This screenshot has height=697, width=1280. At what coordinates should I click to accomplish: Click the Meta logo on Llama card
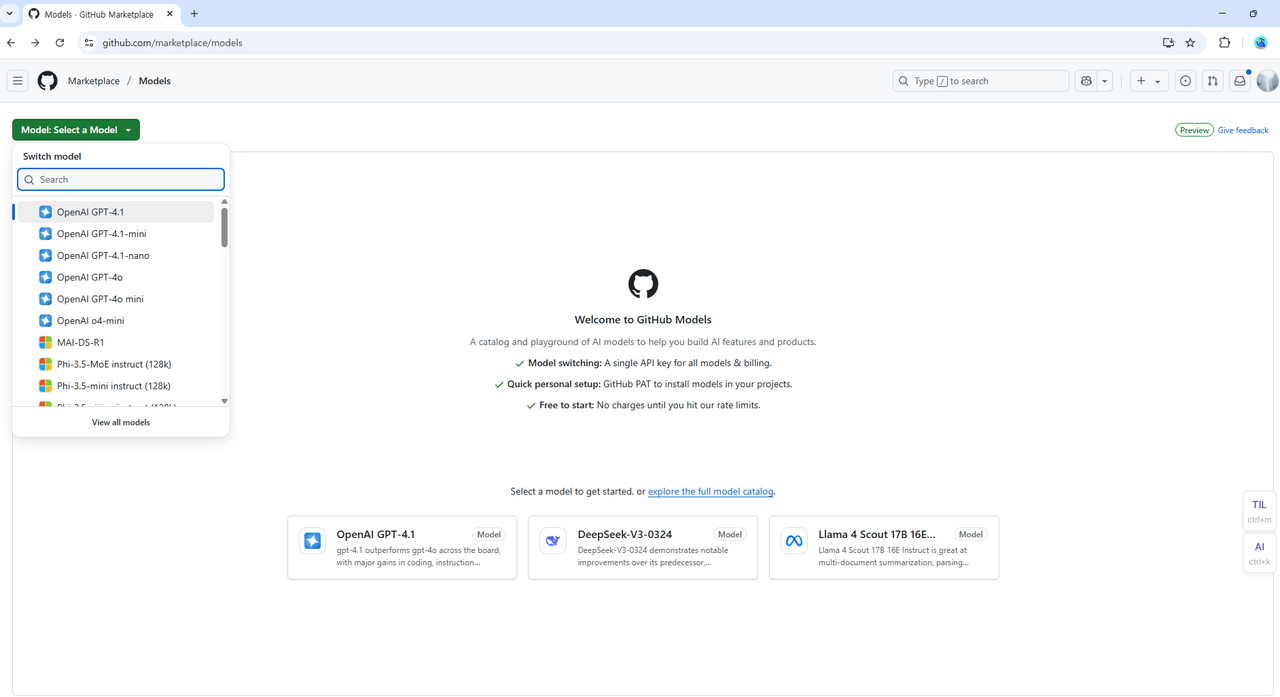793,540
